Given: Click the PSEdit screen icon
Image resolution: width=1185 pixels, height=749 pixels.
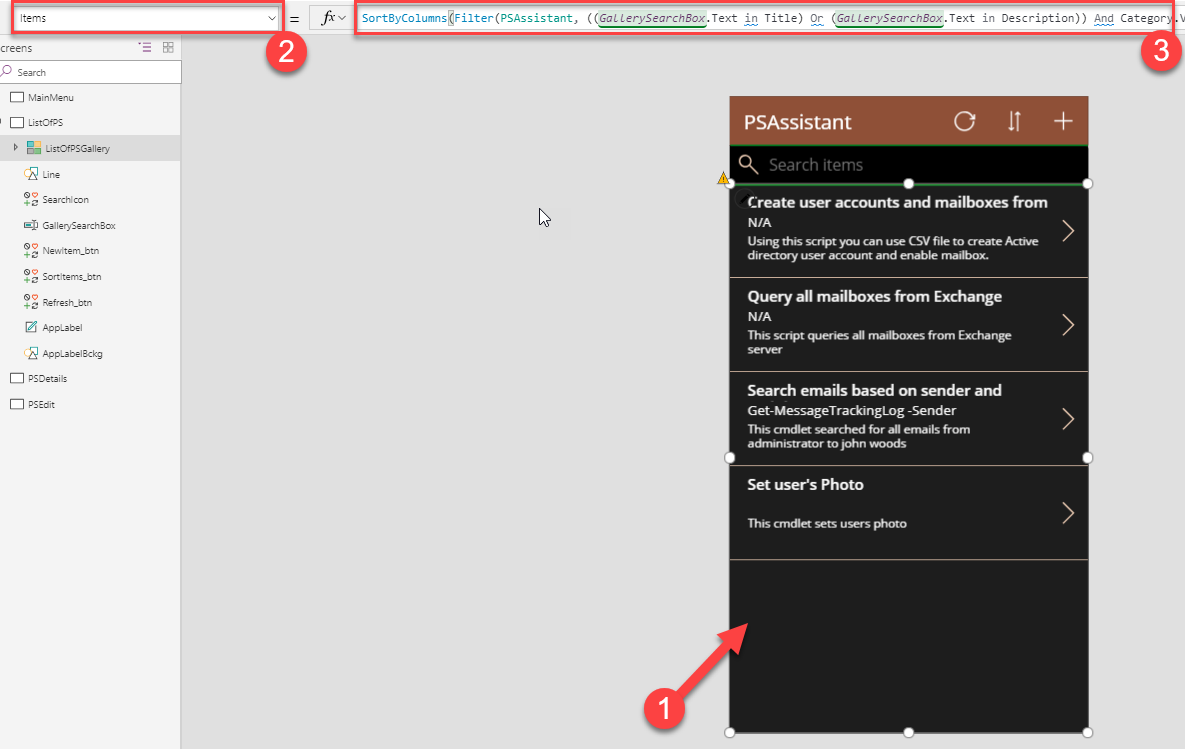Looking at the screenshot, I should [x=17, y=404].
